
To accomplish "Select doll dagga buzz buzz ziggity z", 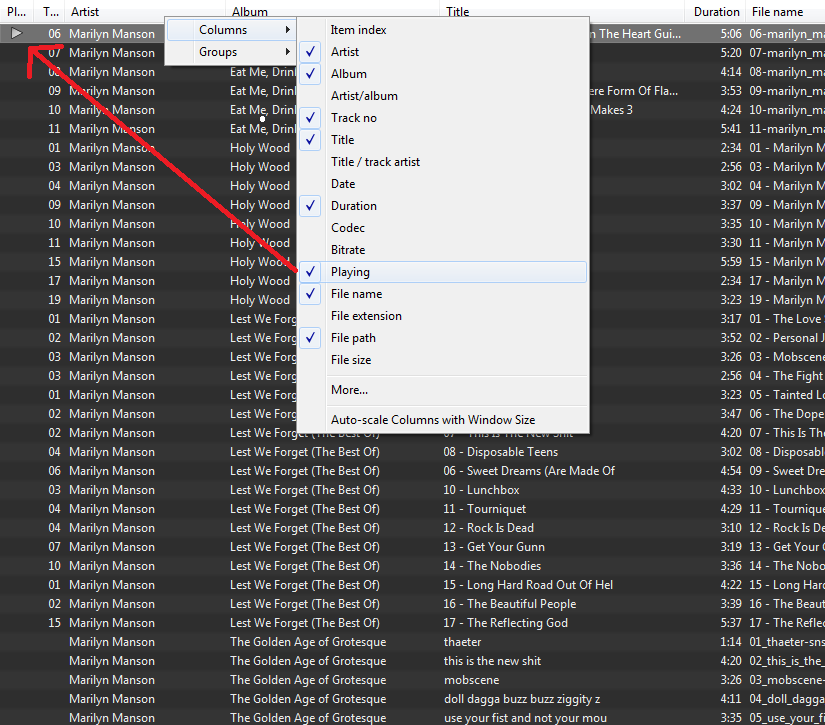I will pos(522,699).
